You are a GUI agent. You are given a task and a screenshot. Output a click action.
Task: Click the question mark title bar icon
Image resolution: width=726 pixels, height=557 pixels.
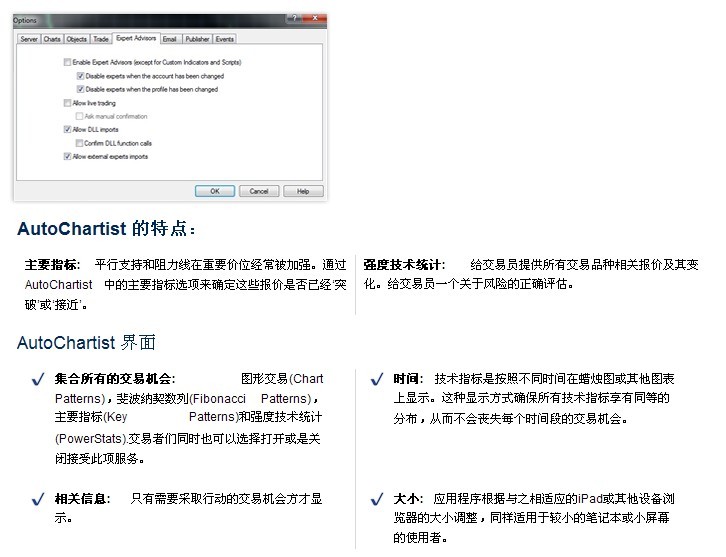[x=294, y=18]
